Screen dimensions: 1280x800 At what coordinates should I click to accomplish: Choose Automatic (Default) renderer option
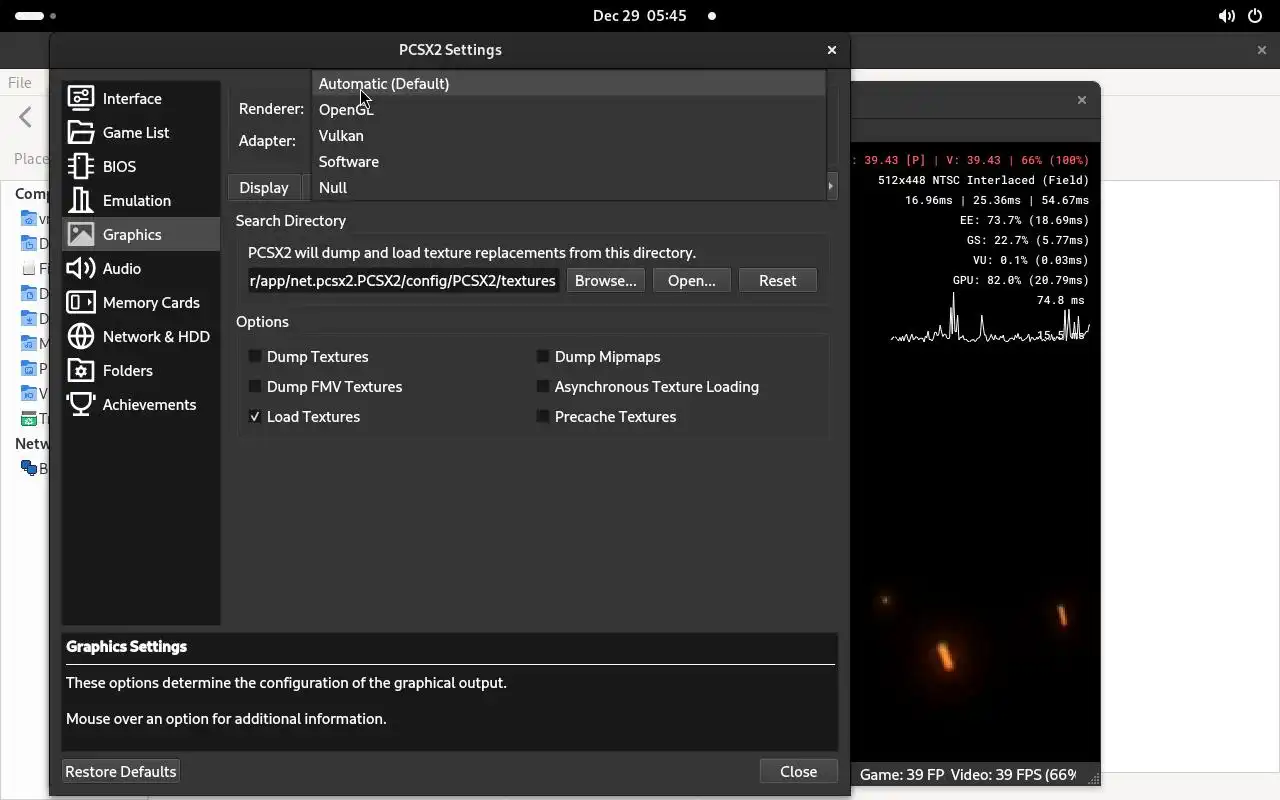pos(569,83)
